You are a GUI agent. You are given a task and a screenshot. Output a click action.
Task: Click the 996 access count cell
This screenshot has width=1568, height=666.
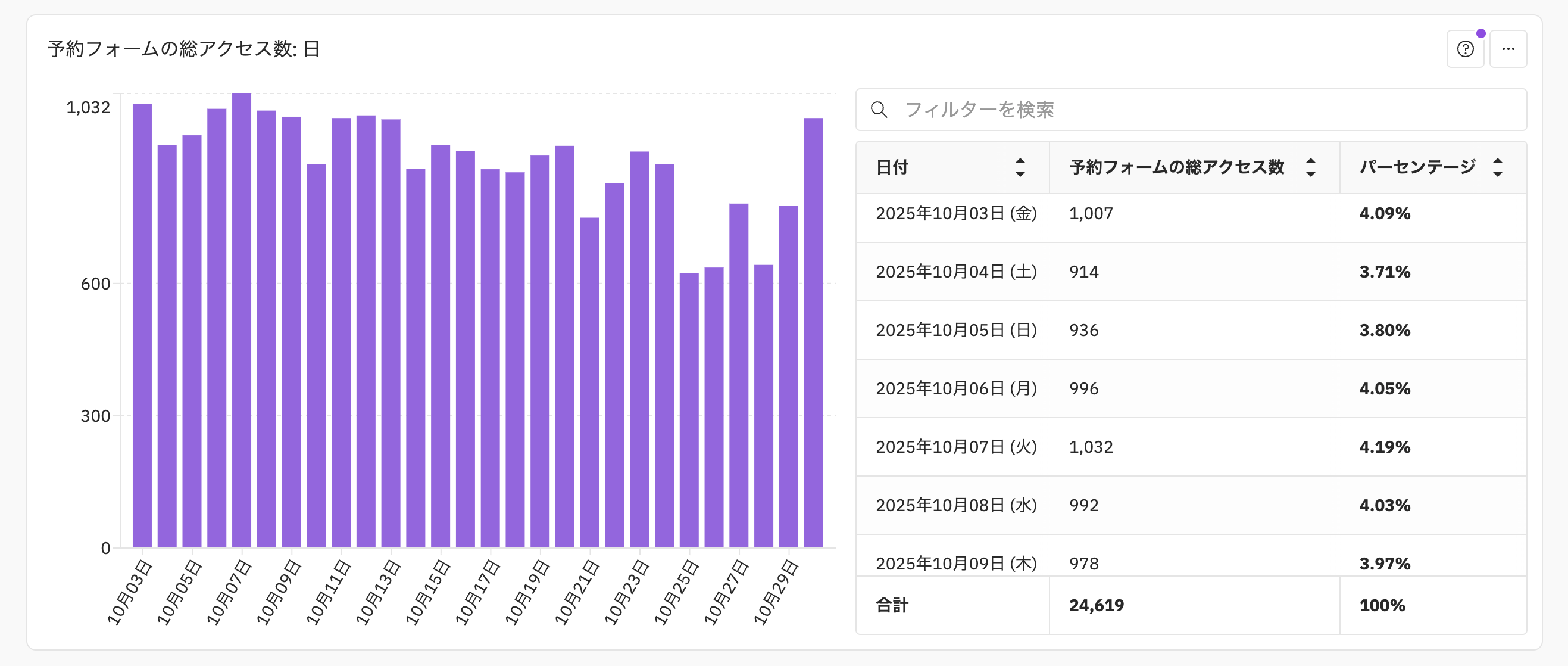[x=1084, y=389]
